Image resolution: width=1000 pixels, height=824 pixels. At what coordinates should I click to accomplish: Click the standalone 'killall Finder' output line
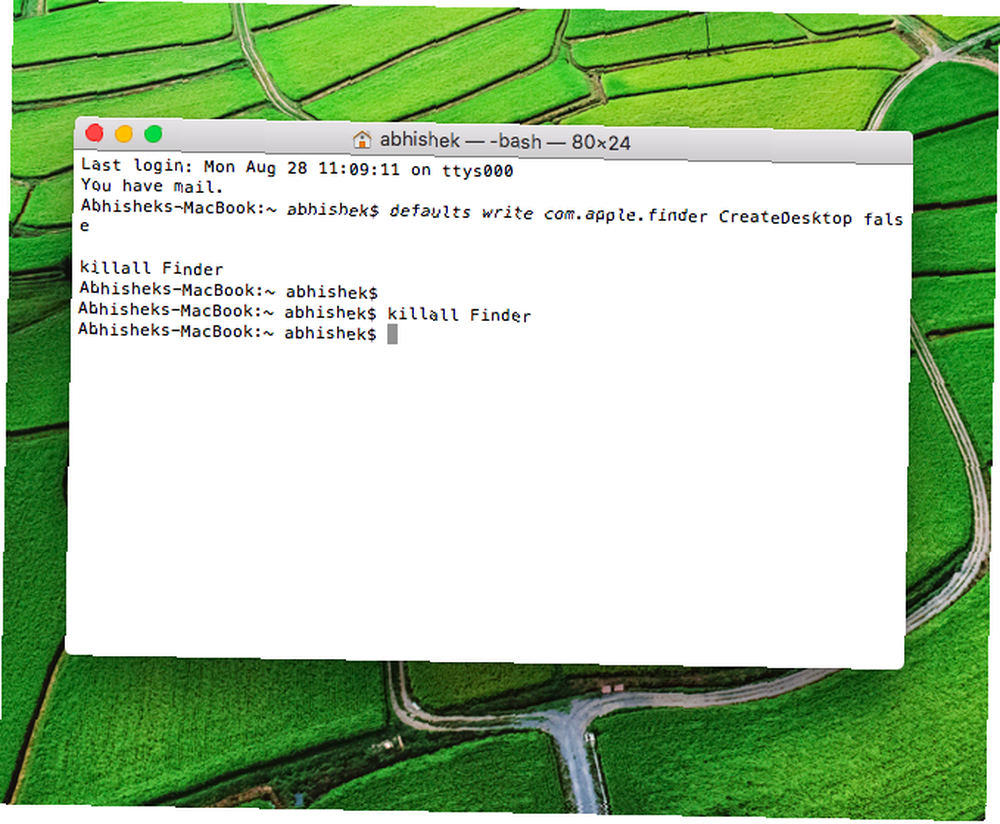(x=152, y=268)
